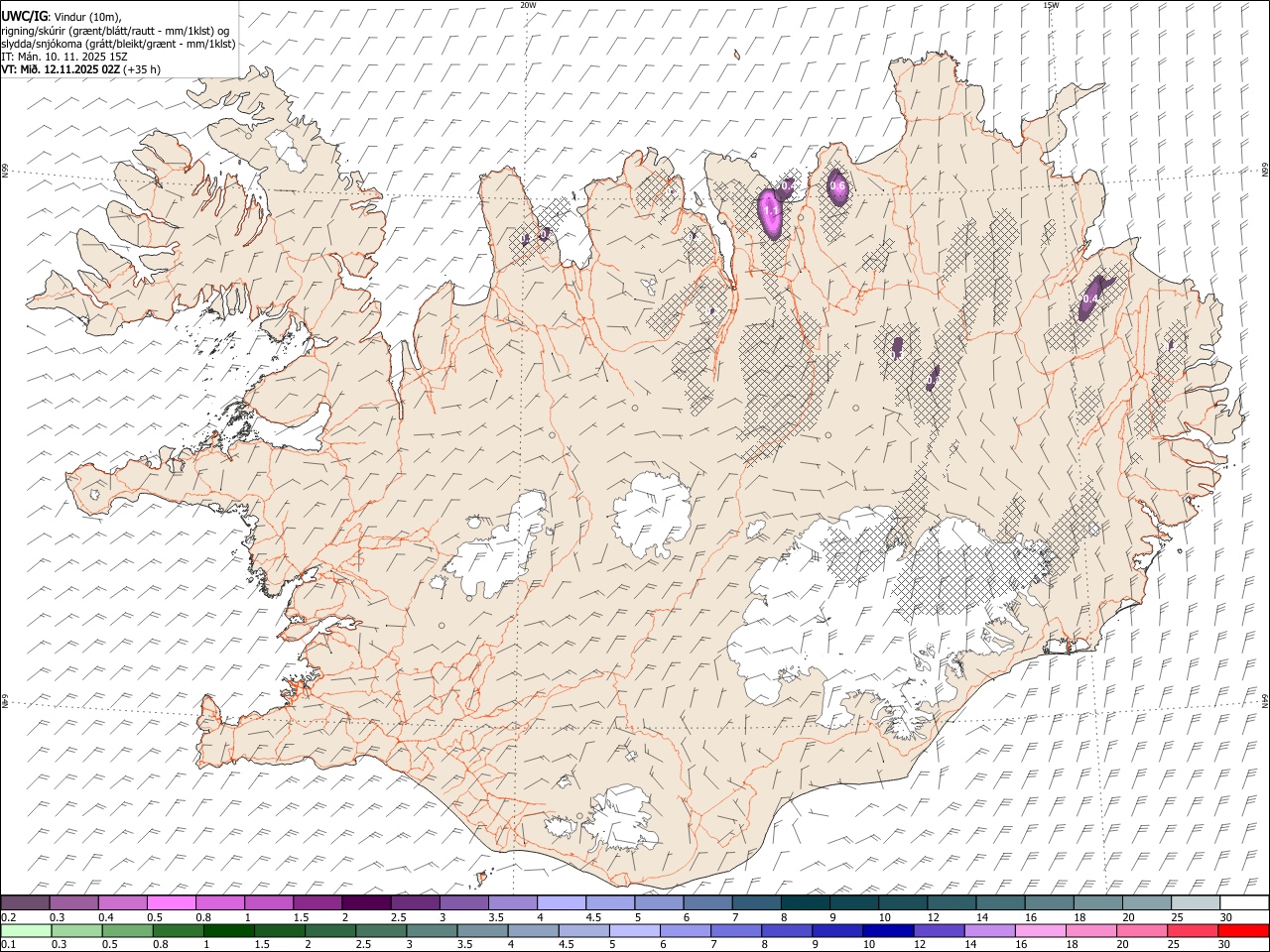Click the '1.1' precipitation value on the map
This screenshot has width=1270, height=952.
point(771,211)
